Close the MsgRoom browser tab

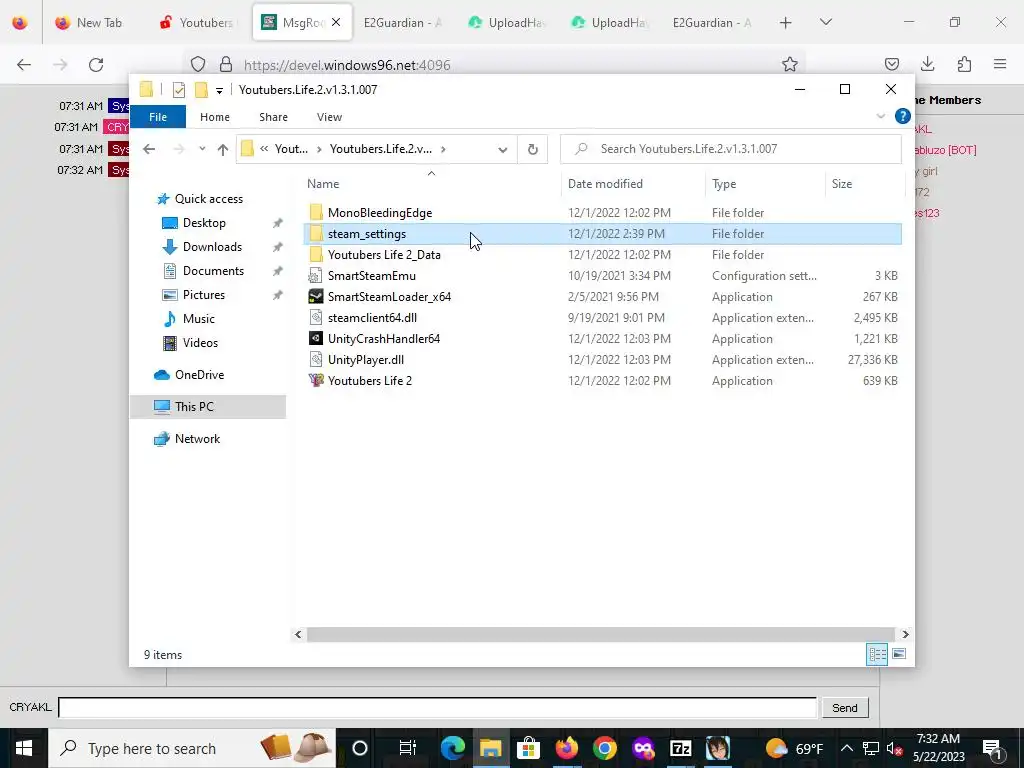pyautogui.click(x=336, y=22)
